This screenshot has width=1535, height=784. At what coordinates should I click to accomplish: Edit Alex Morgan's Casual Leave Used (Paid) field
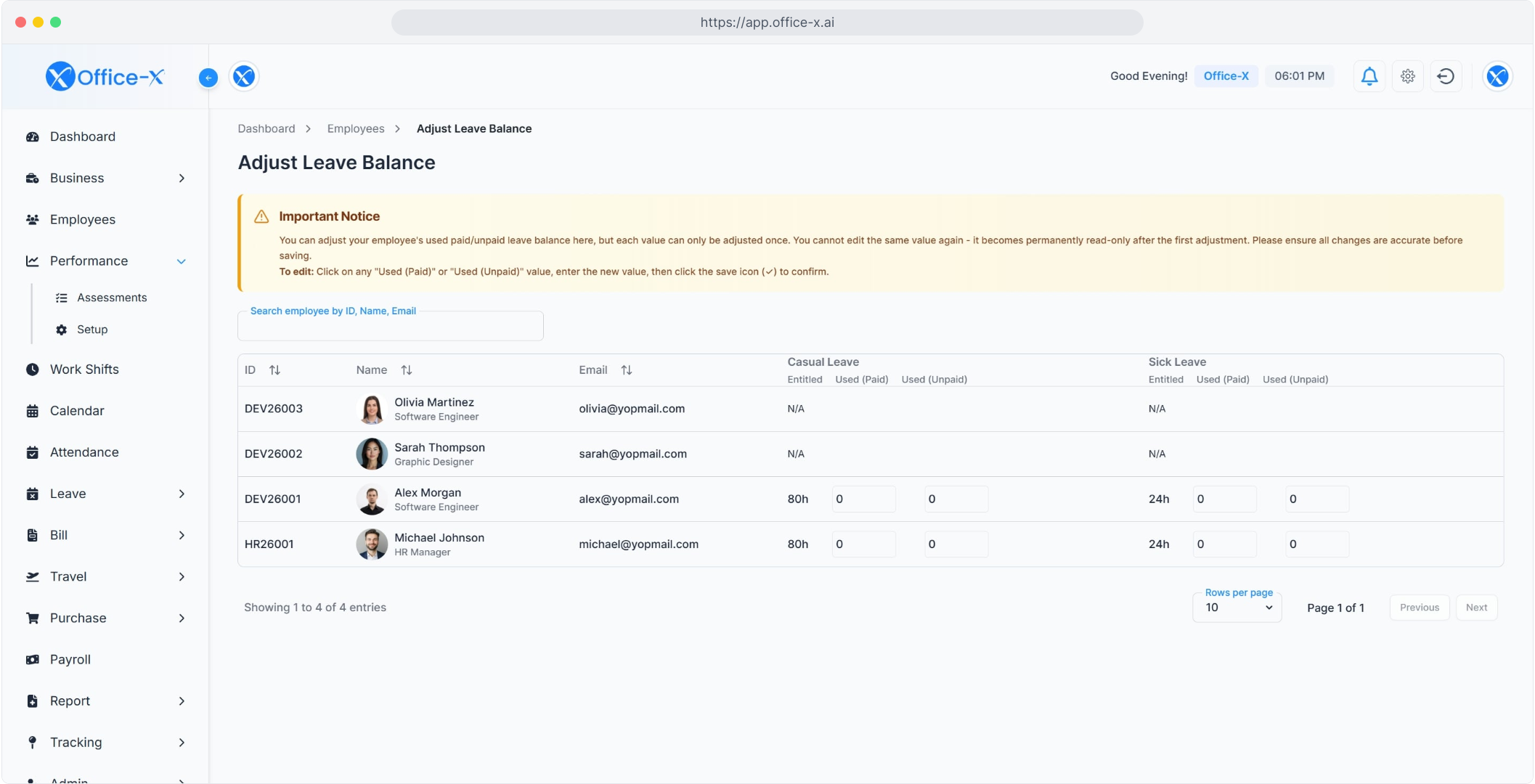tap(863, 499)
